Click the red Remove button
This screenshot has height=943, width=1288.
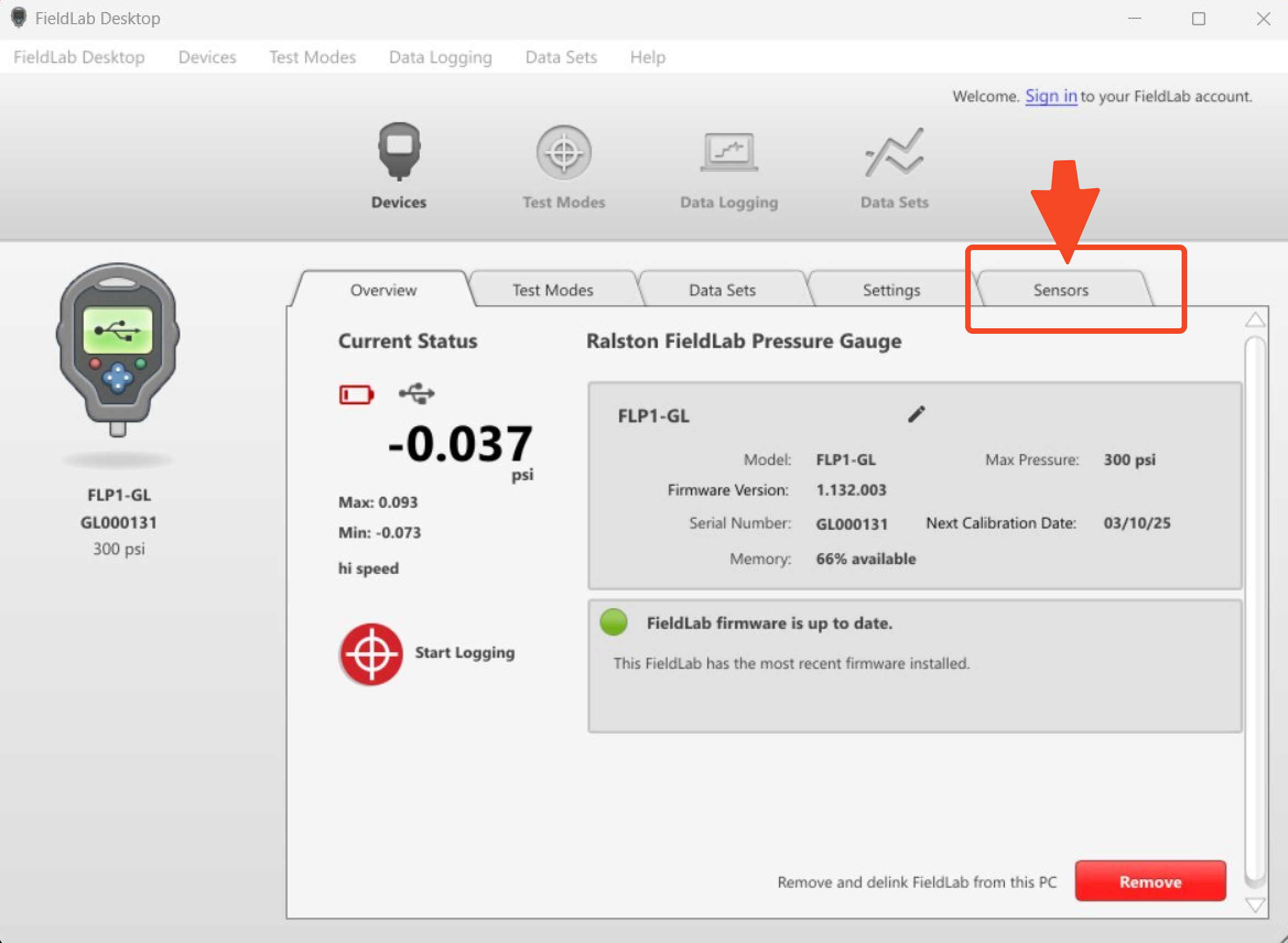pyautogui.click(x=1150, y=881)
